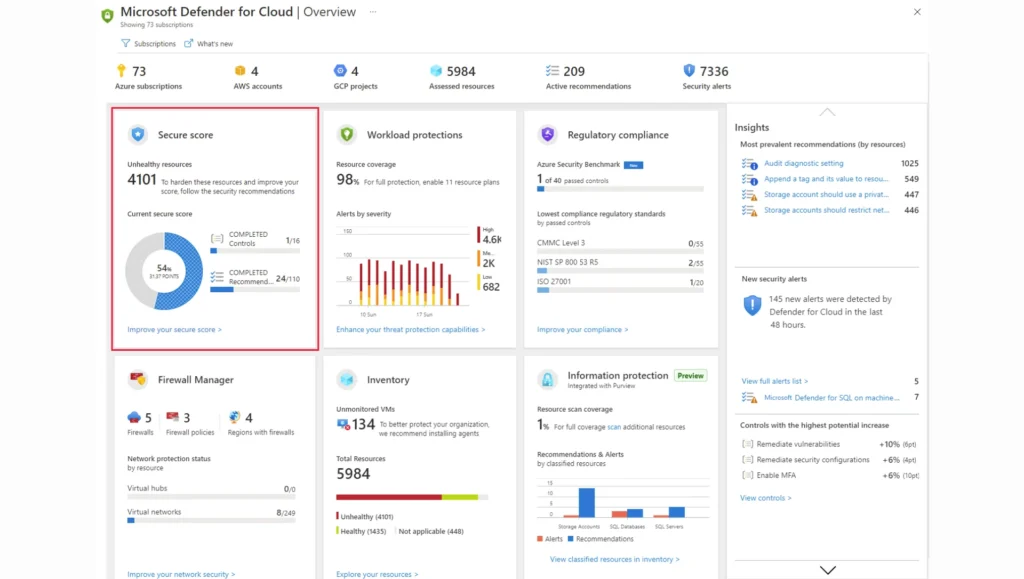
Task: Click the NIST SP 800 53 R5 row
Action: pos(620,266)
